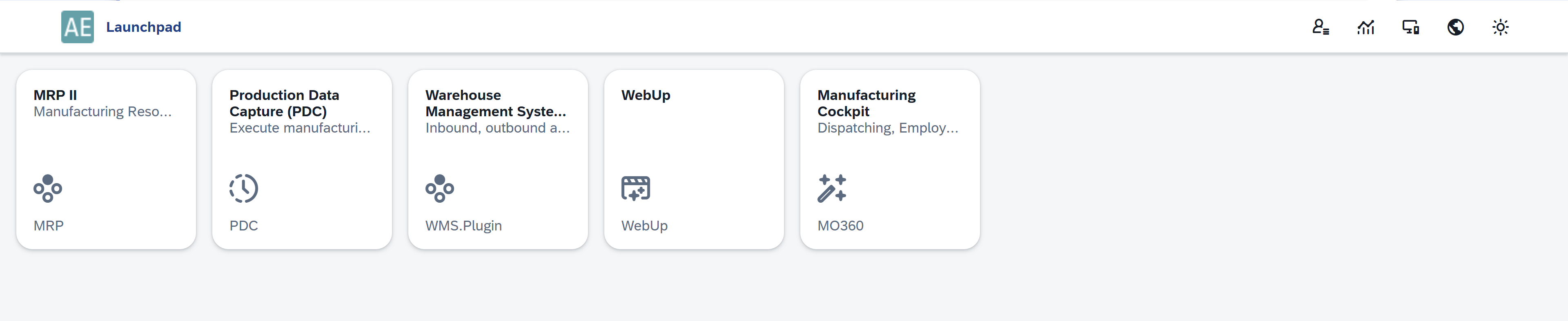Click the clock icon on PDC tile
The height and width of the screenshot is (321, 1568).
[243, 188]
